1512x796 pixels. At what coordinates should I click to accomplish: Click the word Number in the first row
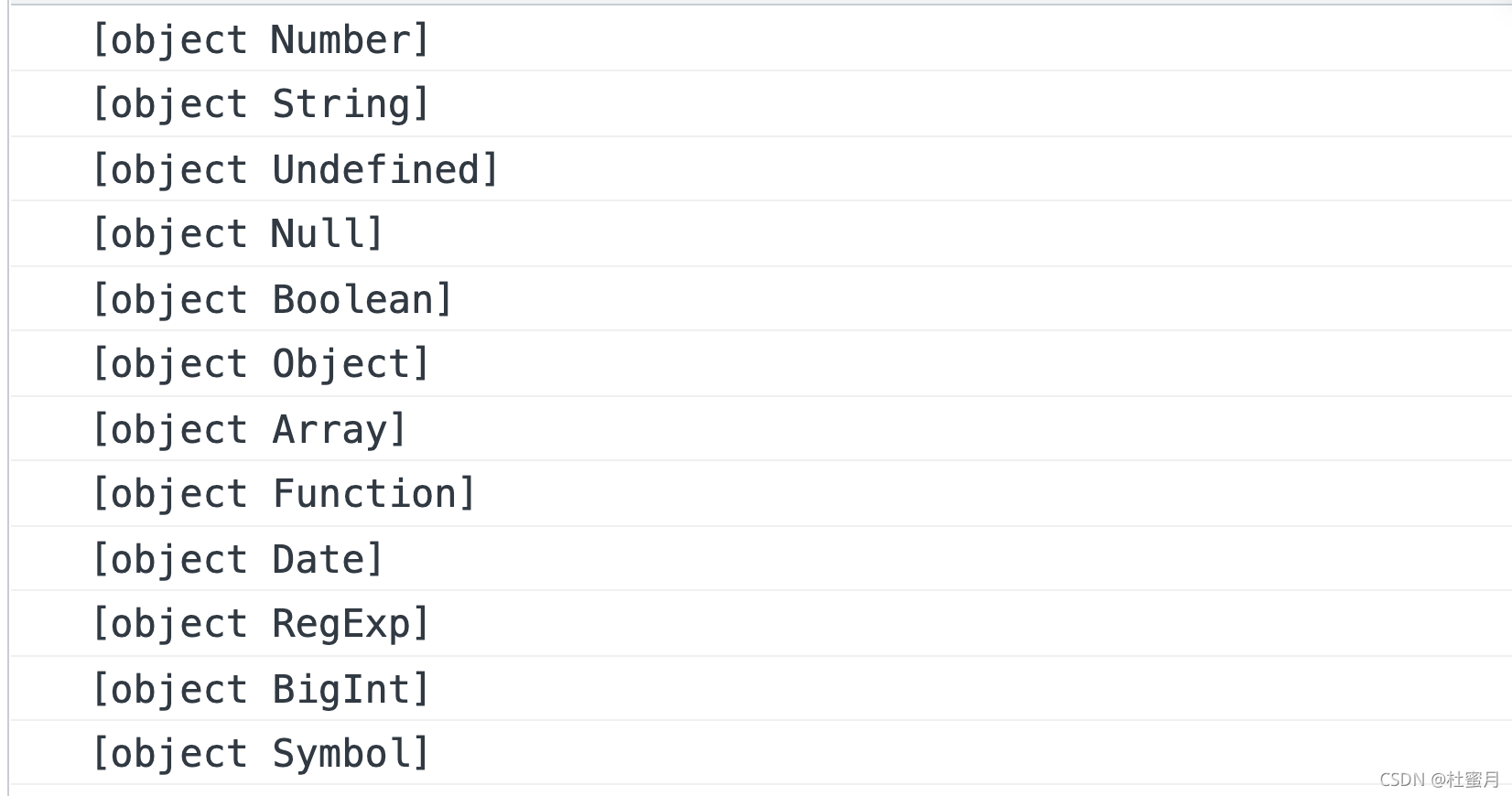pos(341,40)
